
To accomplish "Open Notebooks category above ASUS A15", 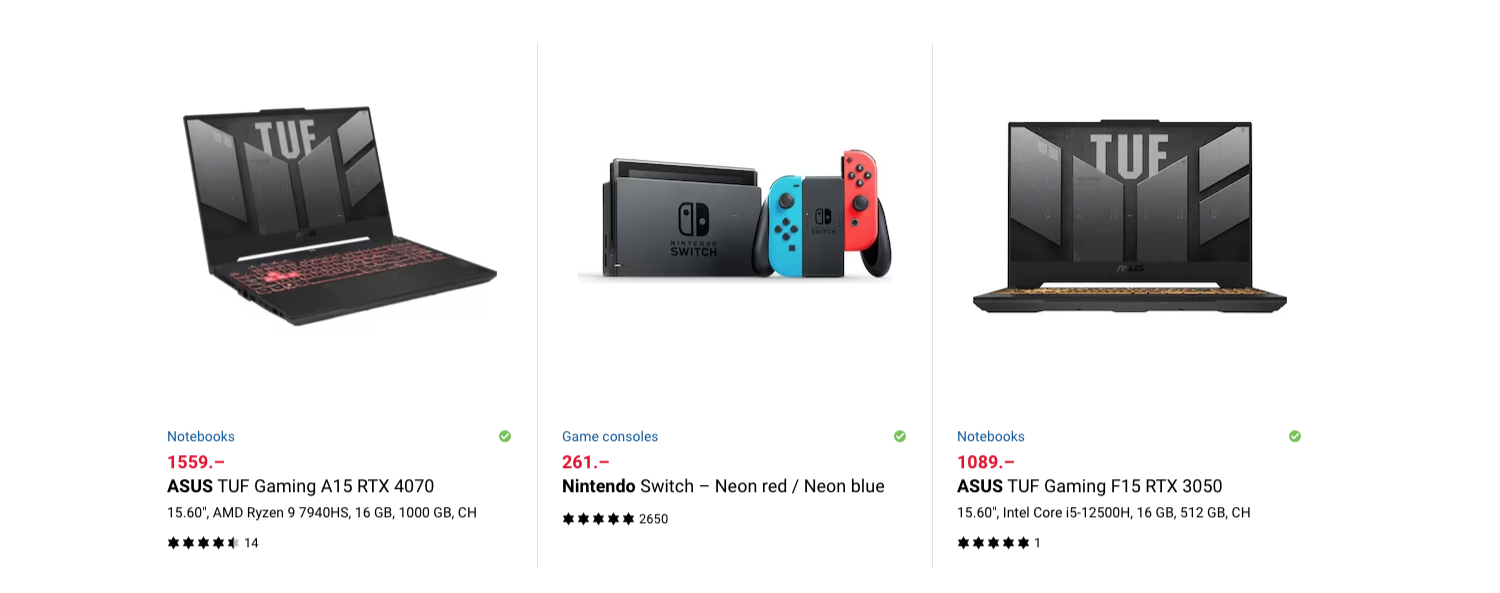I will [201, 436].
